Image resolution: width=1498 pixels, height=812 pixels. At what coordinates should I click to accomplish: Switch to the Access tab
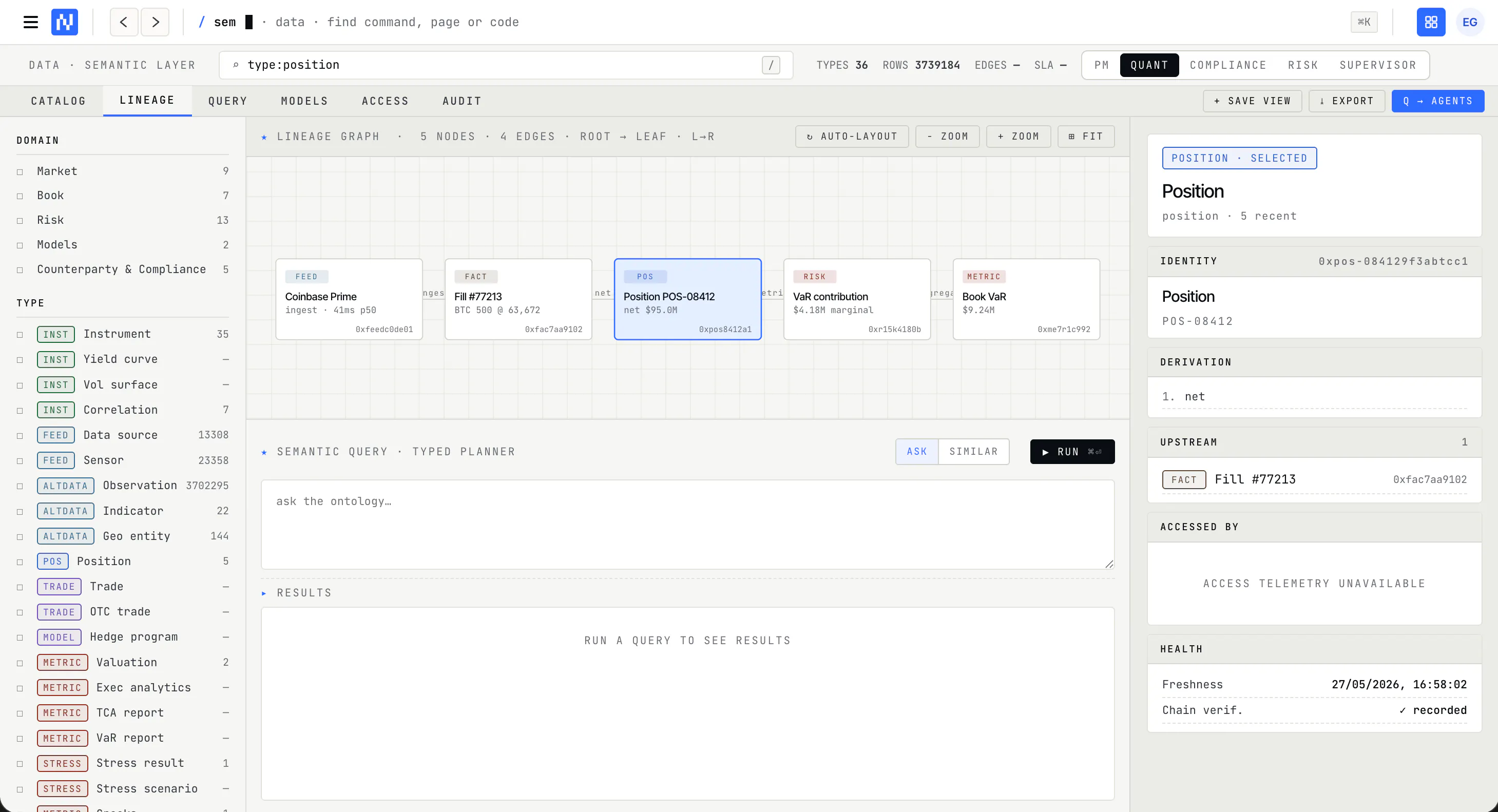(386, 101)
